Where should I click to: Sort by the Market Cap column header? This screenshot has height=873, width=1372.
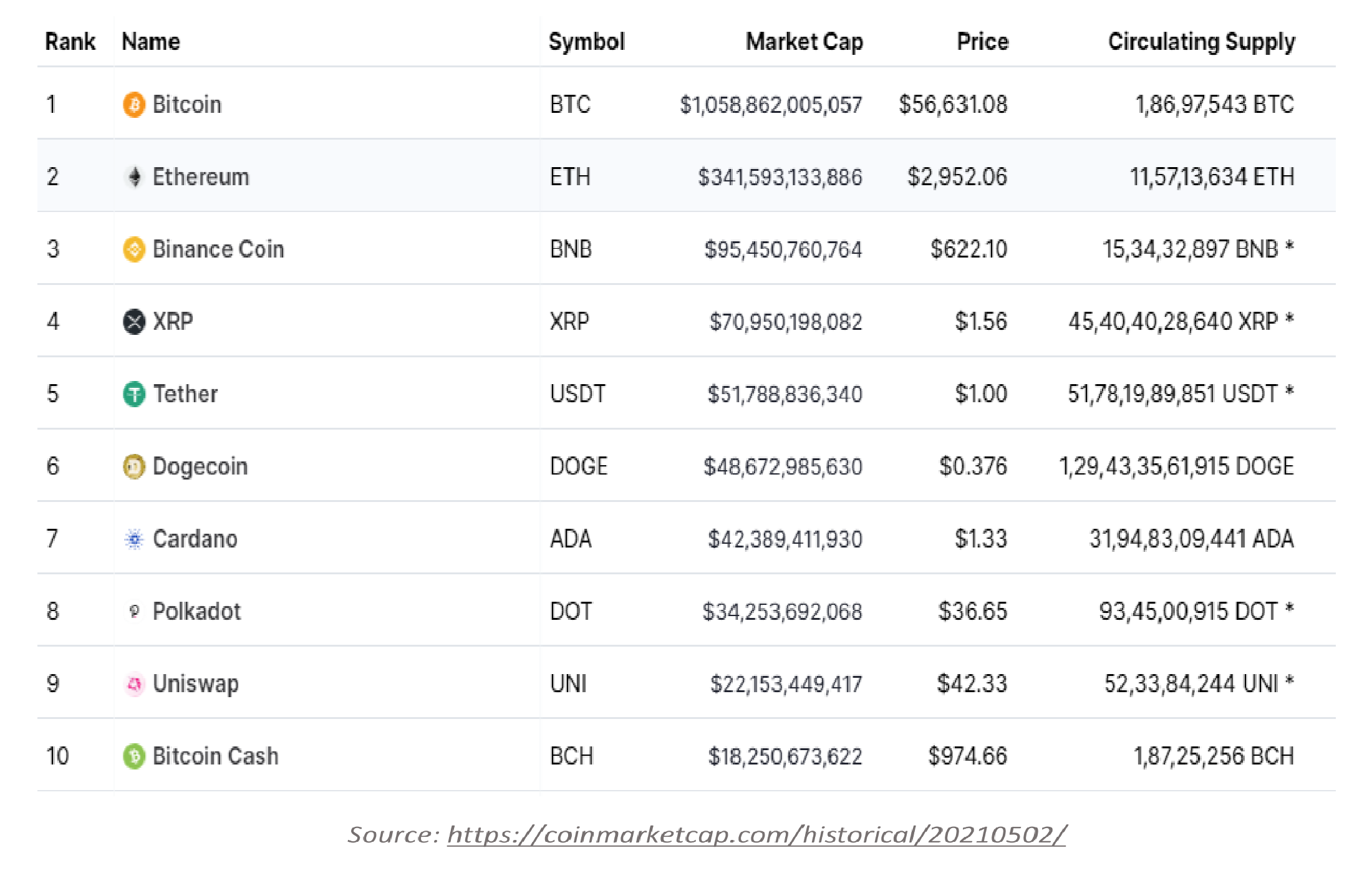(804, 42)
